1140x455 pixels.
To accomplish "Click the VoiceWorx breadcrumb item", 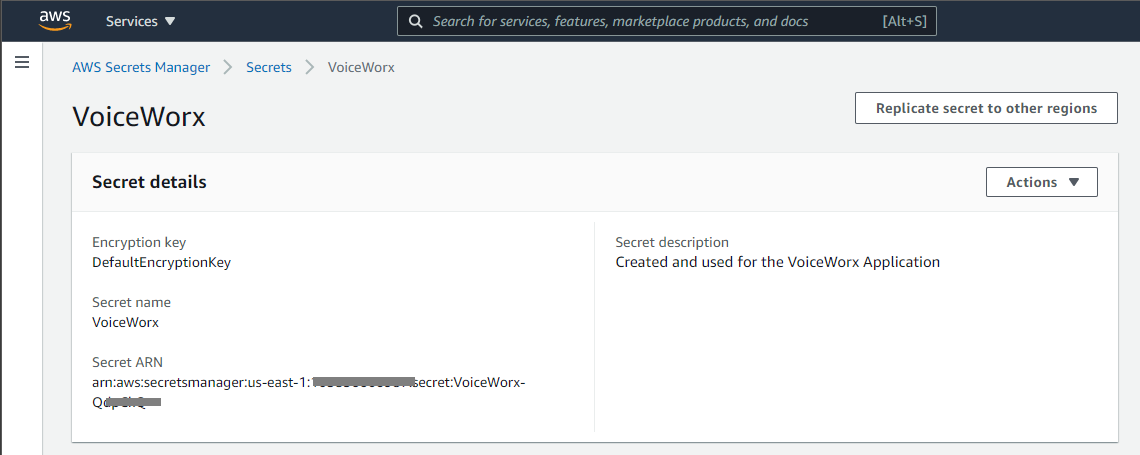I will 361,67.
